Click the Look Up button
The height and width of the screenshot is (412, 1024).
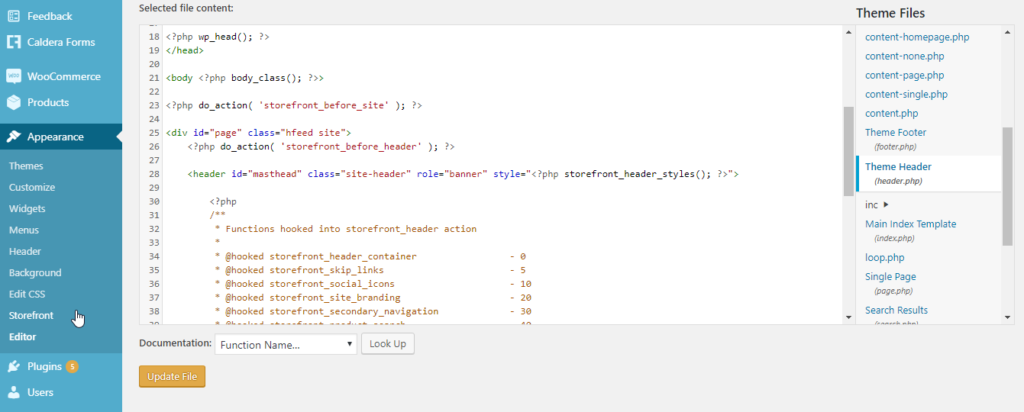[x=388, y=343]
